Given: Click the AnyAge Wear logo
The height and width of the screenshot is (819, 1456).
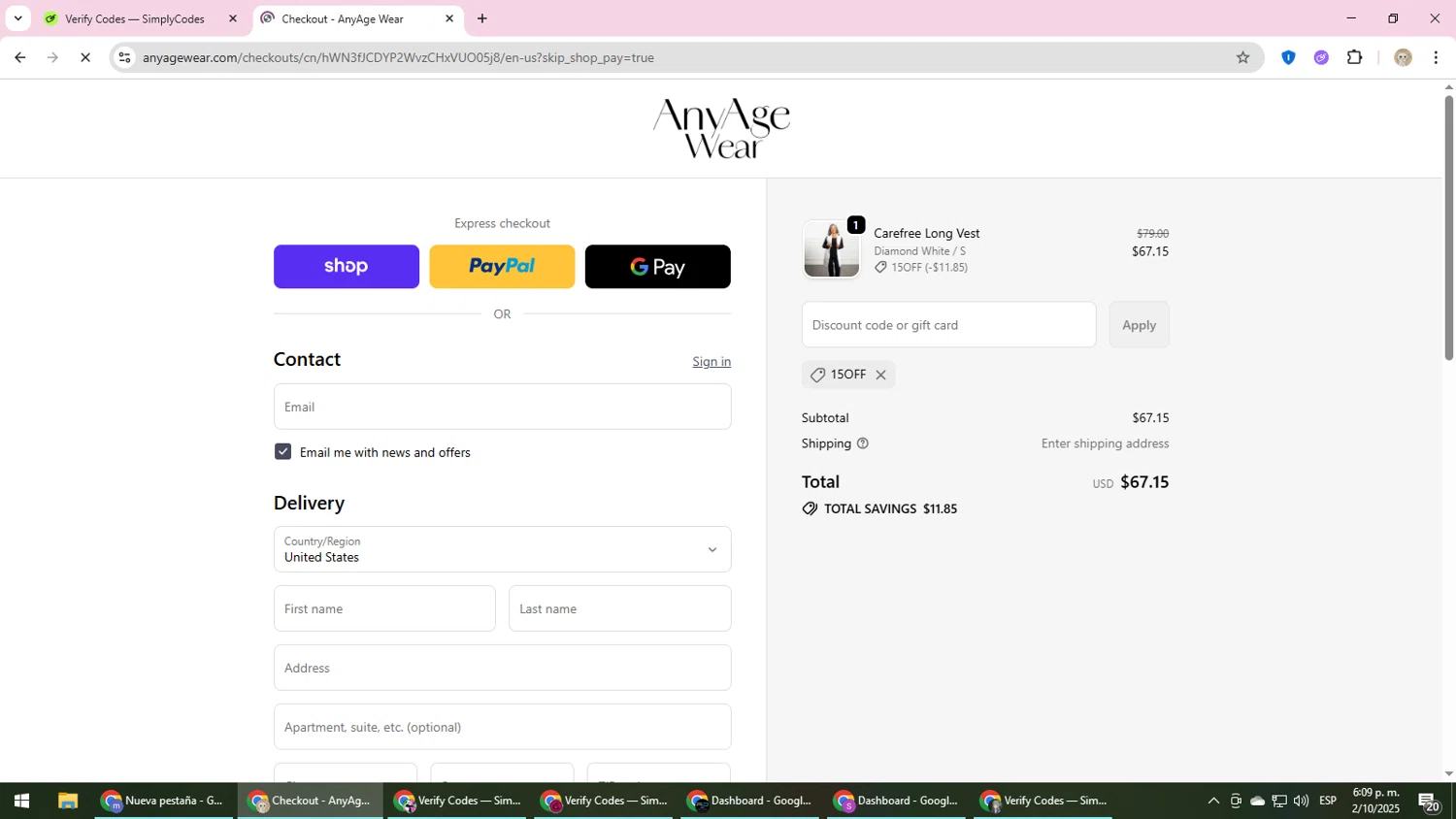Looking at the screenshot, I should pos(721,128).
